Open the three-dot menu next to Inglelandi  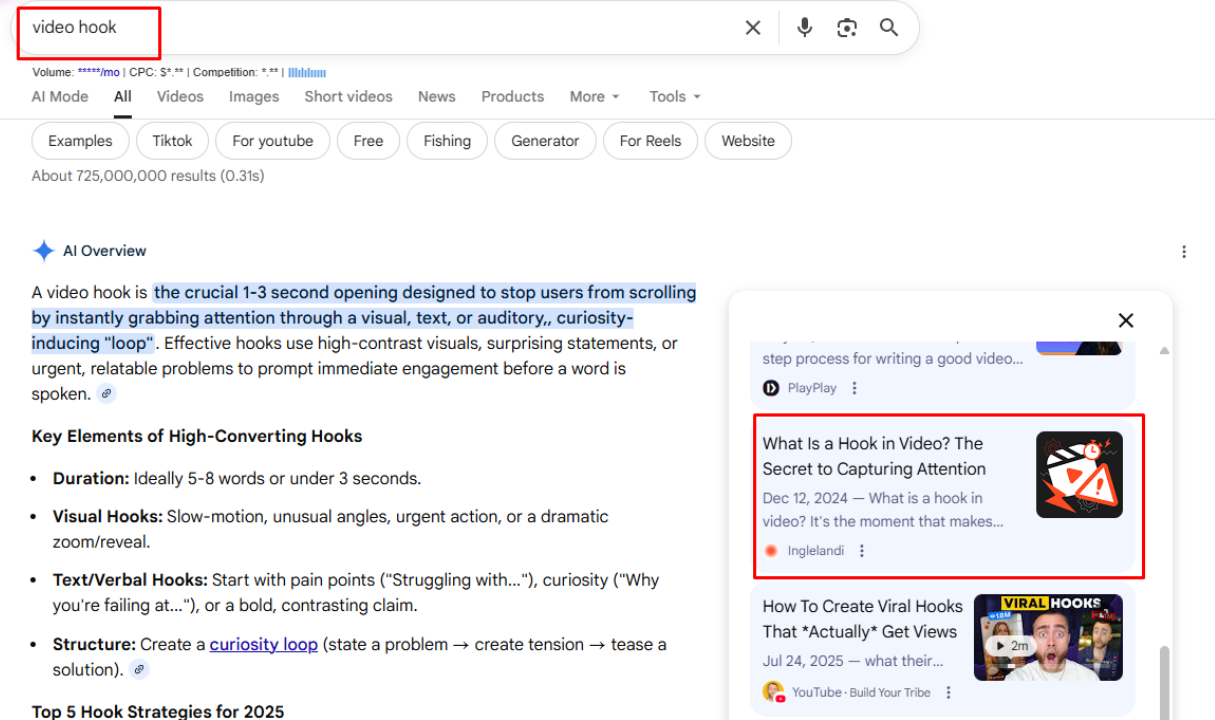click(862, 550)
